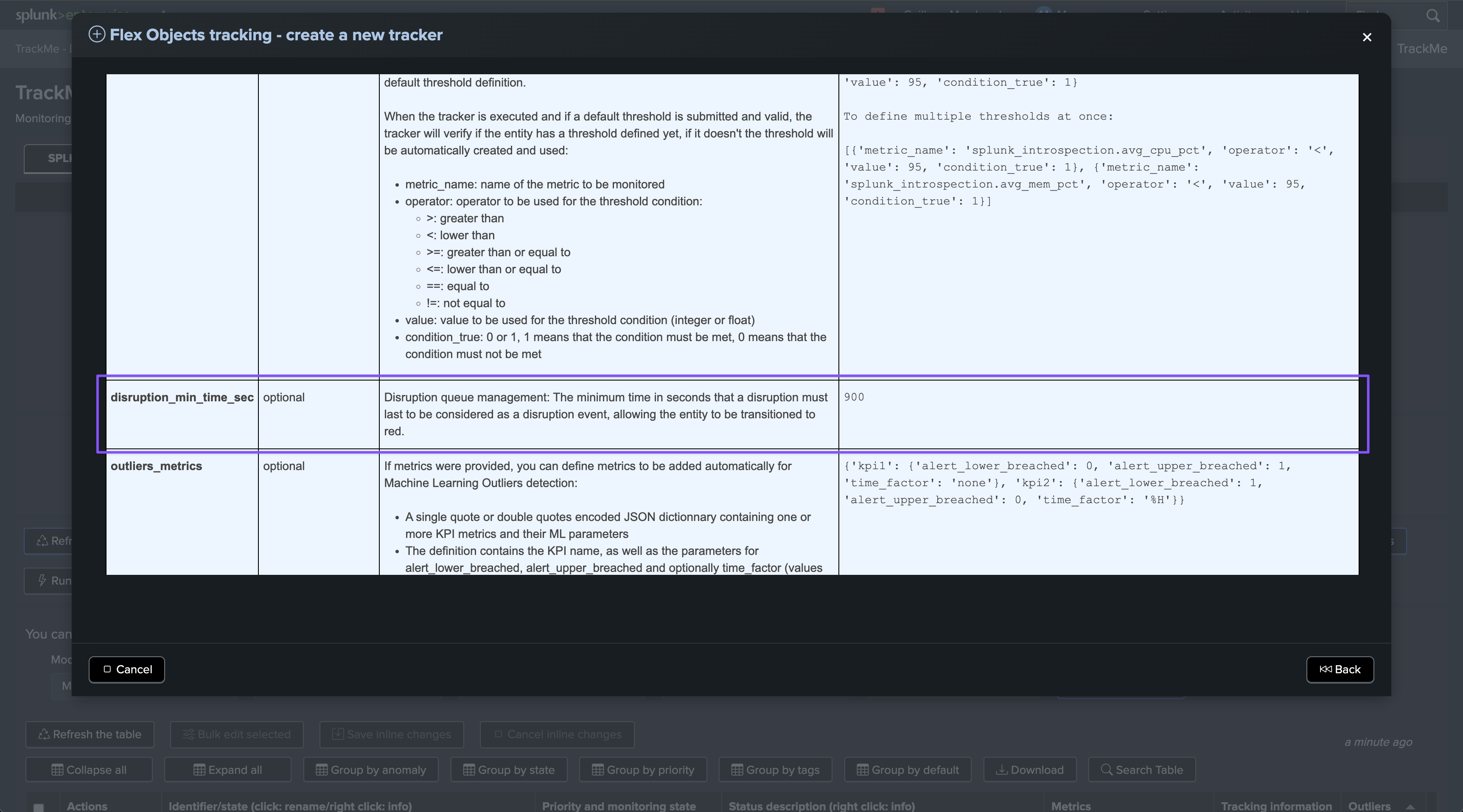Click Group by priority
The width and height of the screenshot is (1463, 812).
[x=643, y=770]
